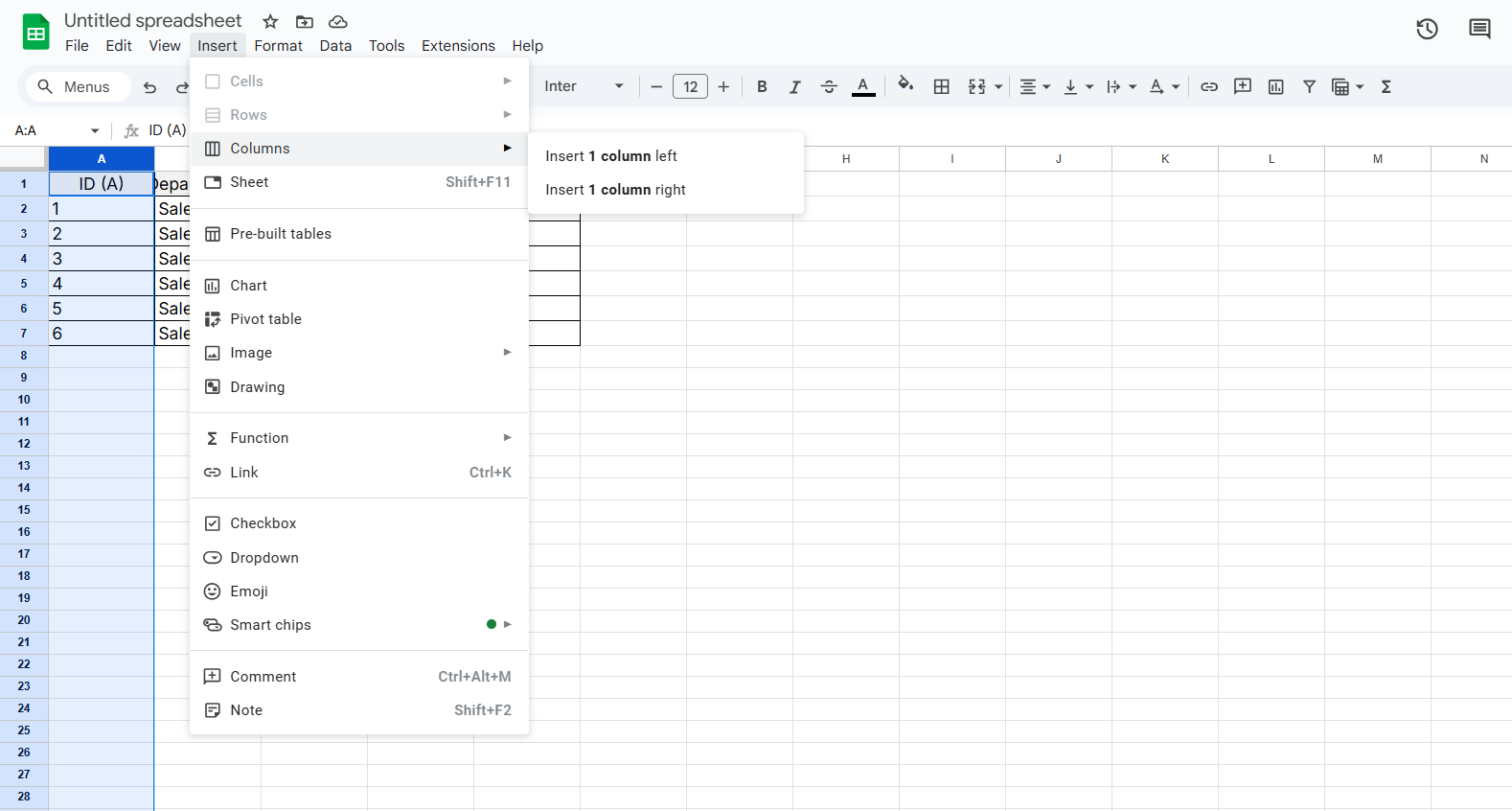Screen dimensions: 1512x811
Task: Click the fill color paint bucket
Action: pyautogui.click(x=905, y=86)
